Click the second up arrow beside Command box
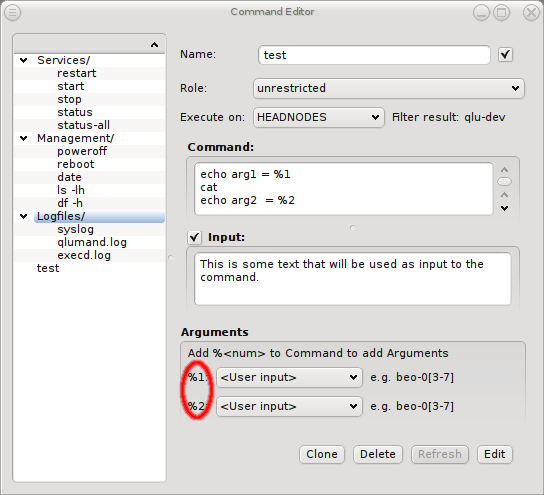This screenshot has width=544, height=495. (504, 195)
